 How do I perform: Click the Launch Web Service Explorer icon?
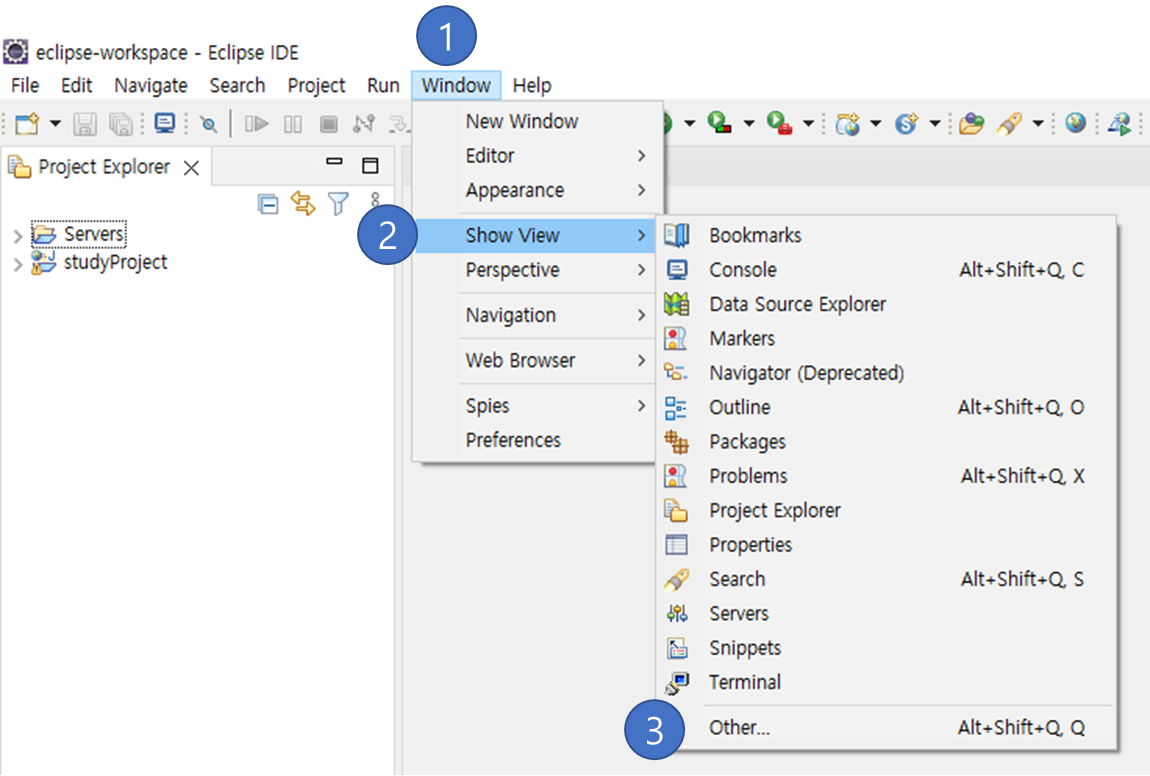click(1119, 123)
